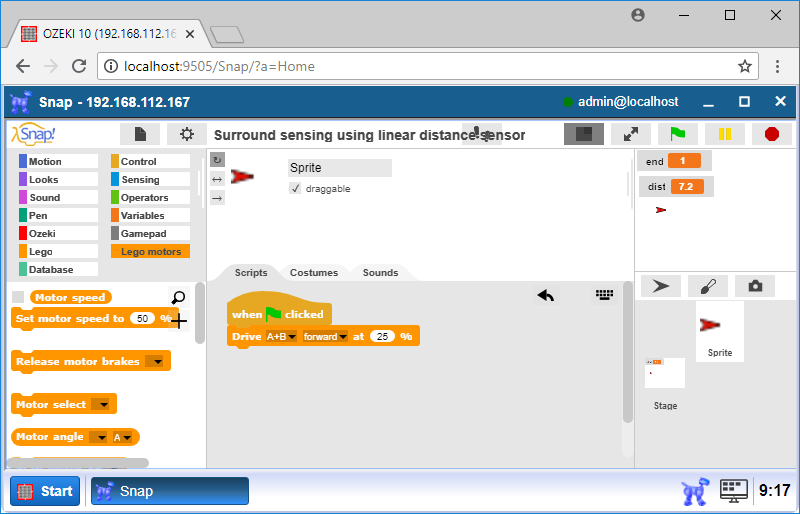Set rotation style to rotate freely
This screenshot has width=800, height=514.
coord(217,160)
